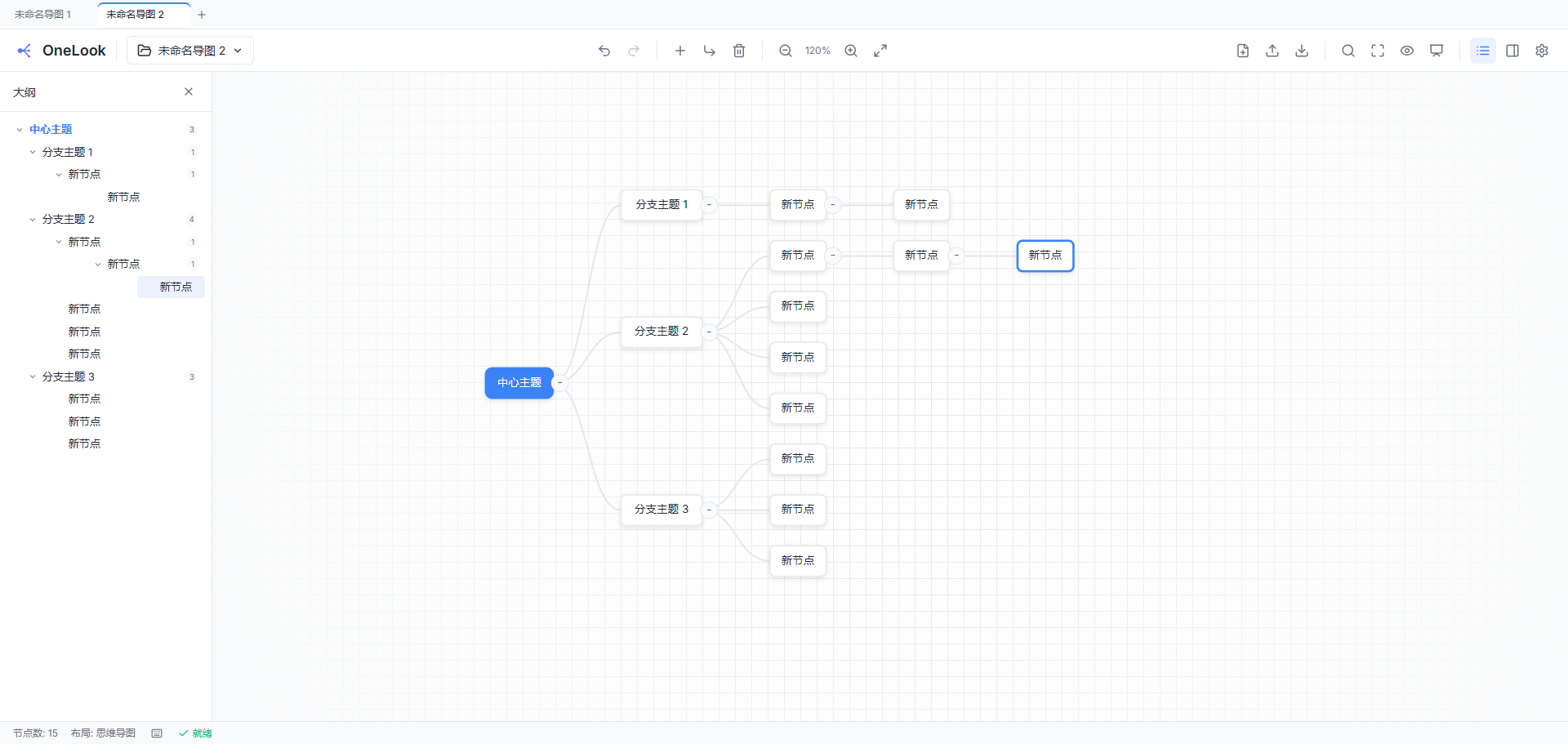The image size is (1568, 744).
Task: Switch to the 未命名导图 1 tab
Action: pos(43,15)
